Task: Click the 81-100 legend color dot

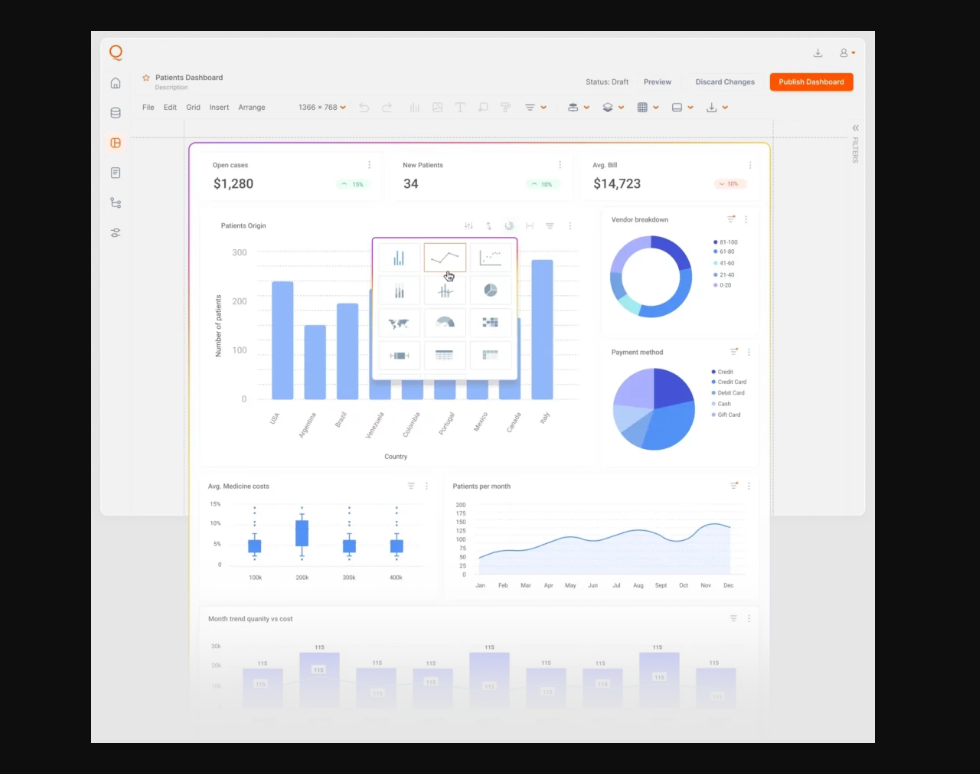Action: 714,242
